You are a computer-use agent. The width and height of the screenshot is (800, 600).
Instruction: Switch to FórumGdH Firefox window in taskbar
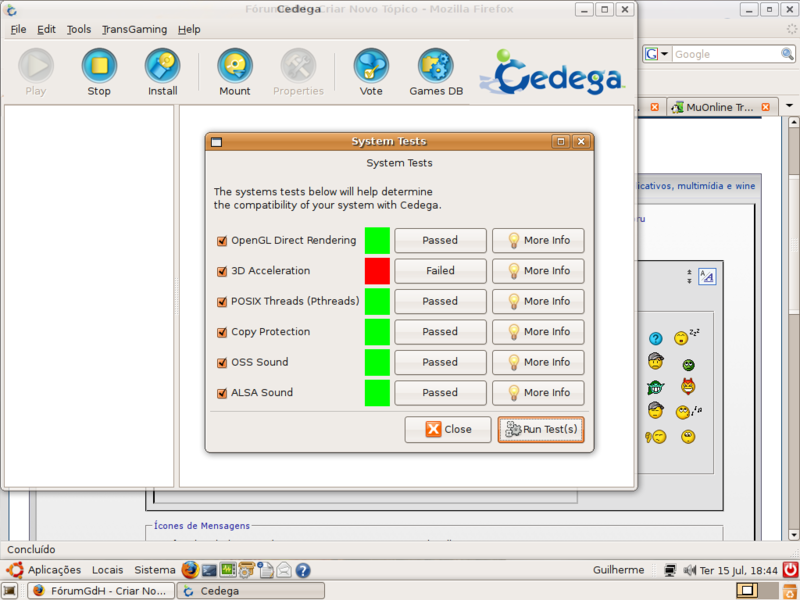click(x=101, y=591)
